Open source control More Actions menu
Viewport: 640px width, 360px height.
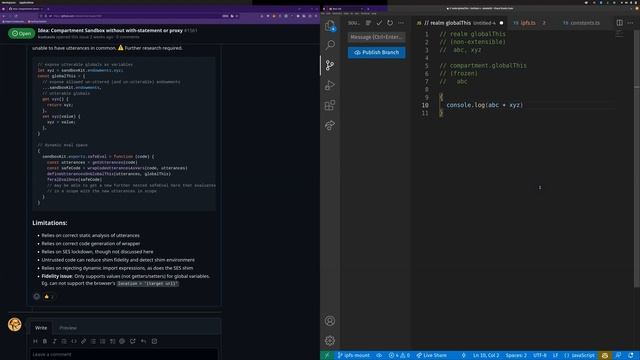401,23
